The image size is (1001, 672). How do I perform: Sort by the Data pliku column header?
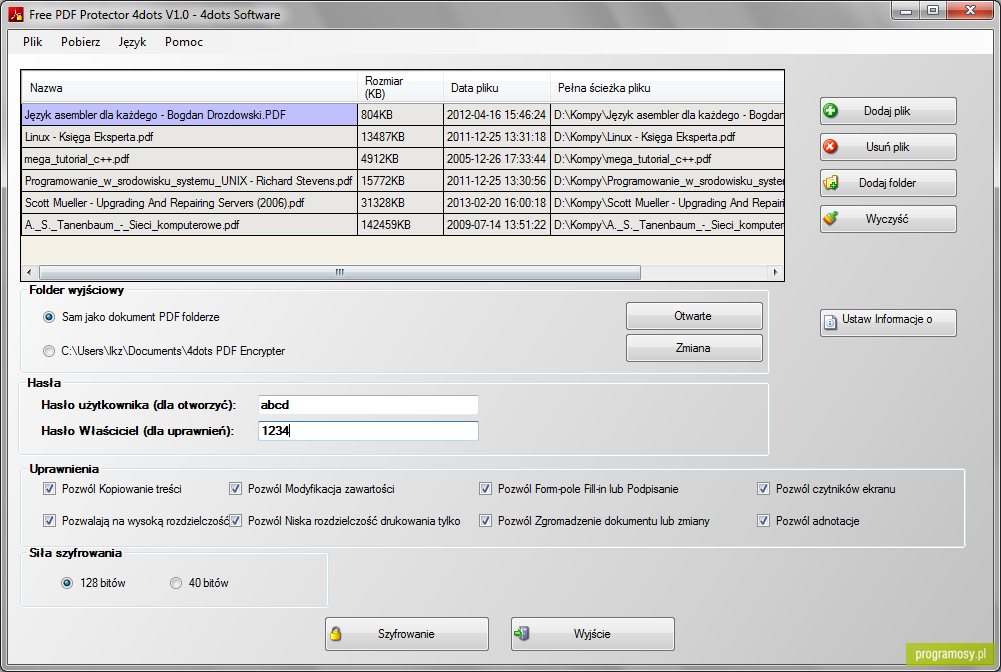pos(497,87)
